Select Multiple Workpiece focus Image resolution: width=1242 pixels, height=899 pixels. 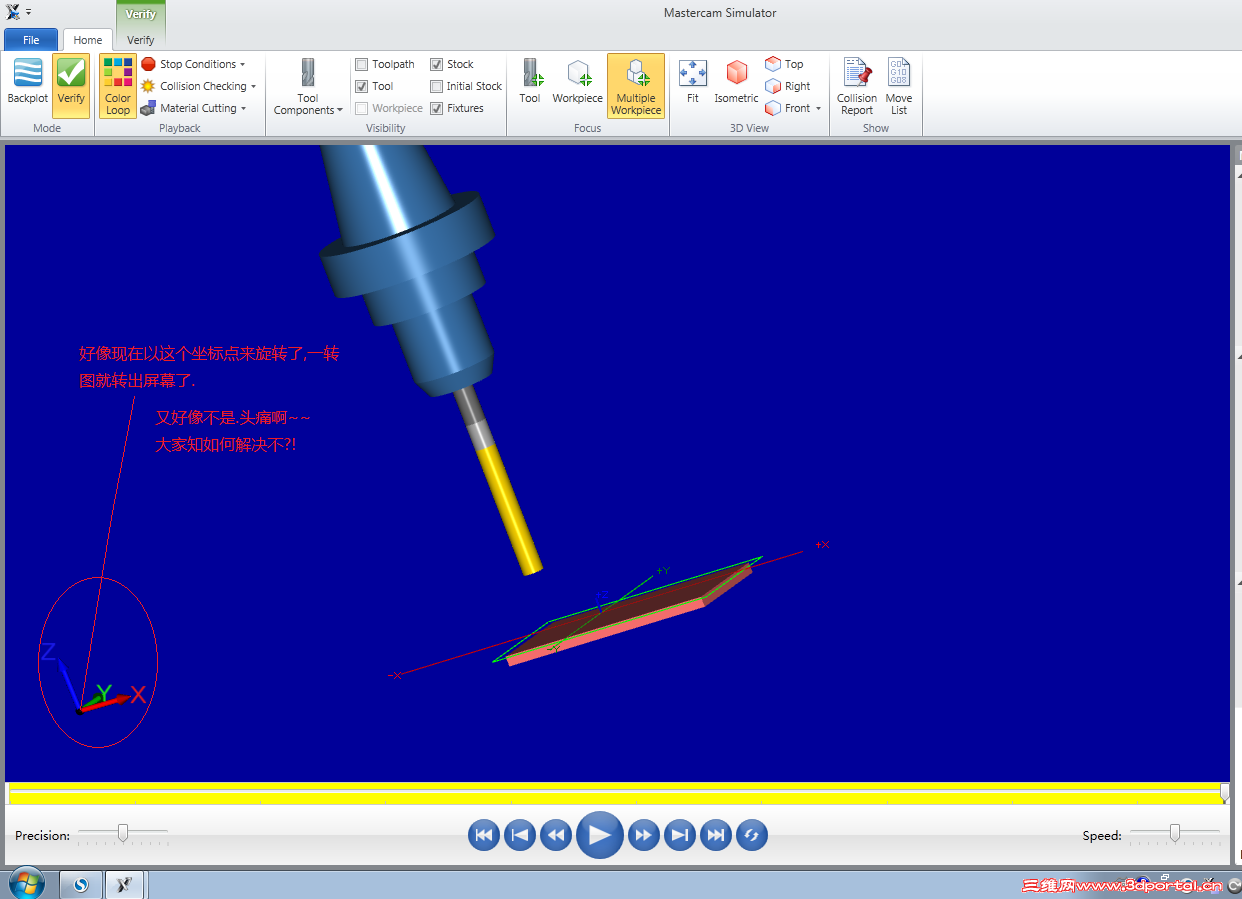tap(636, 86)
